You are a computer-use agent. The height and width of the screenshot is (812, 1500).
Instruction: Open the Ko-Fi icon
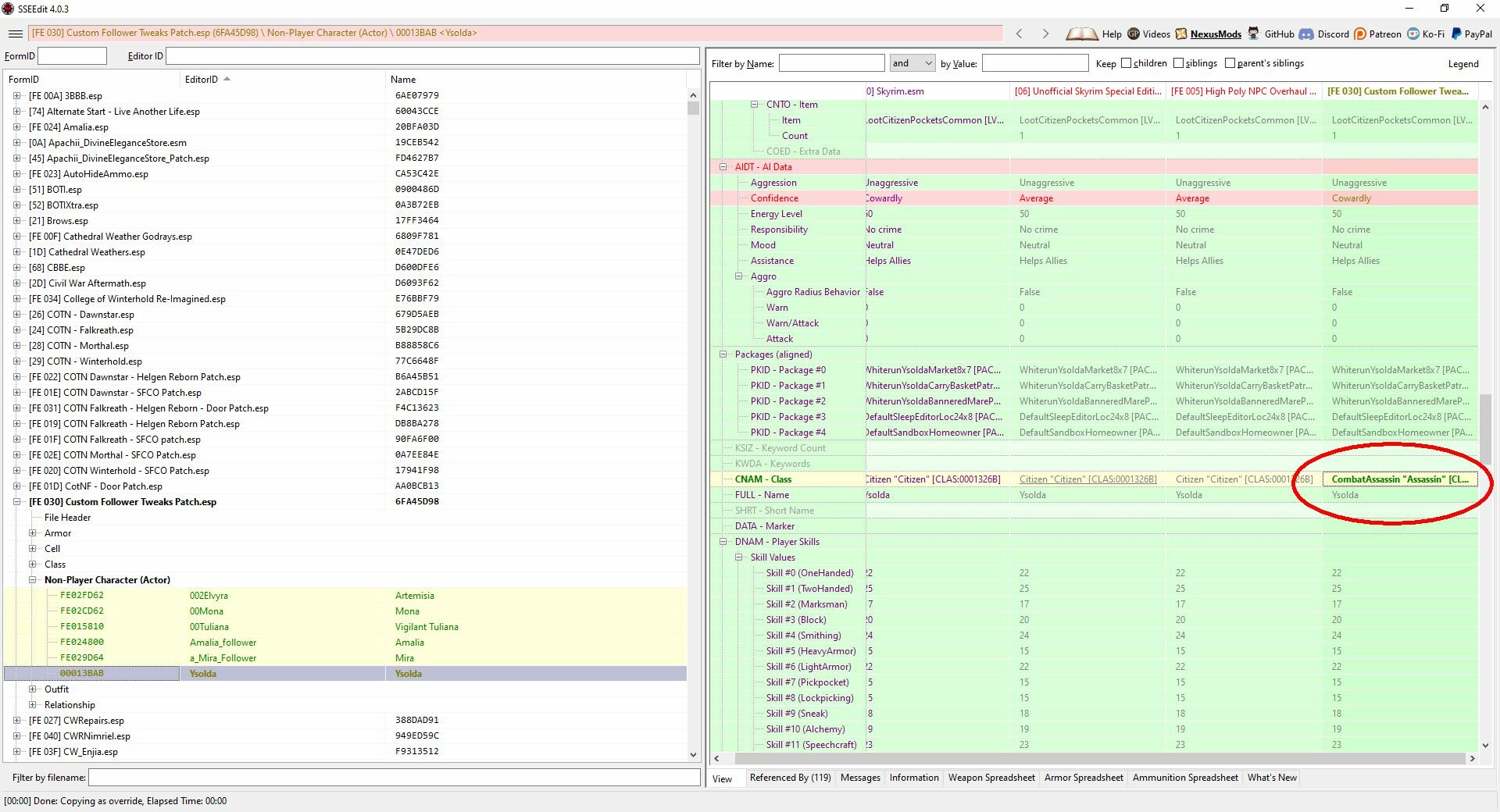pyautogui.click(x=1413, y=34)
